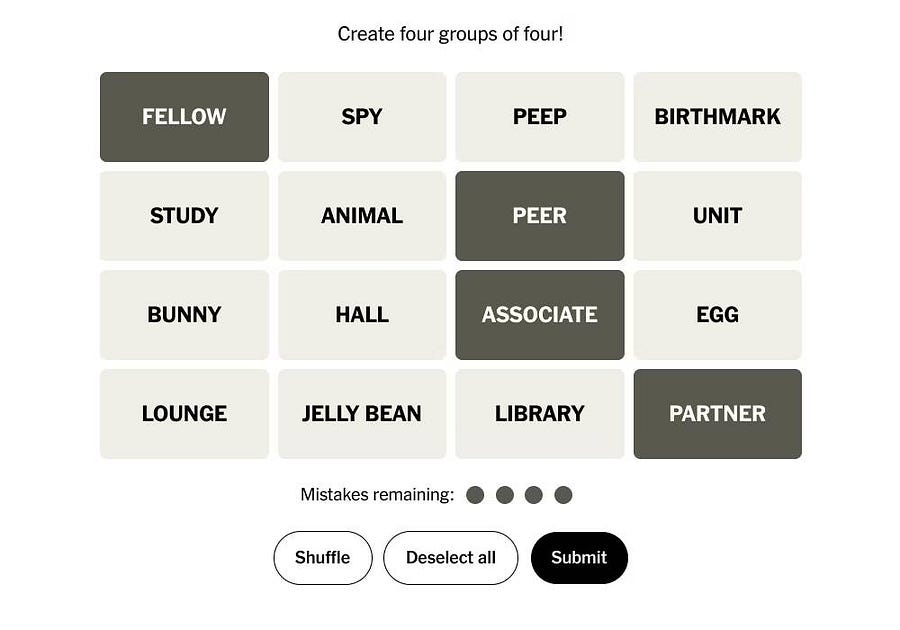Viewport: 900px width, 630px height.
Task: Select the BIRTHMARK word tile
Action: [x=717, y=117]
